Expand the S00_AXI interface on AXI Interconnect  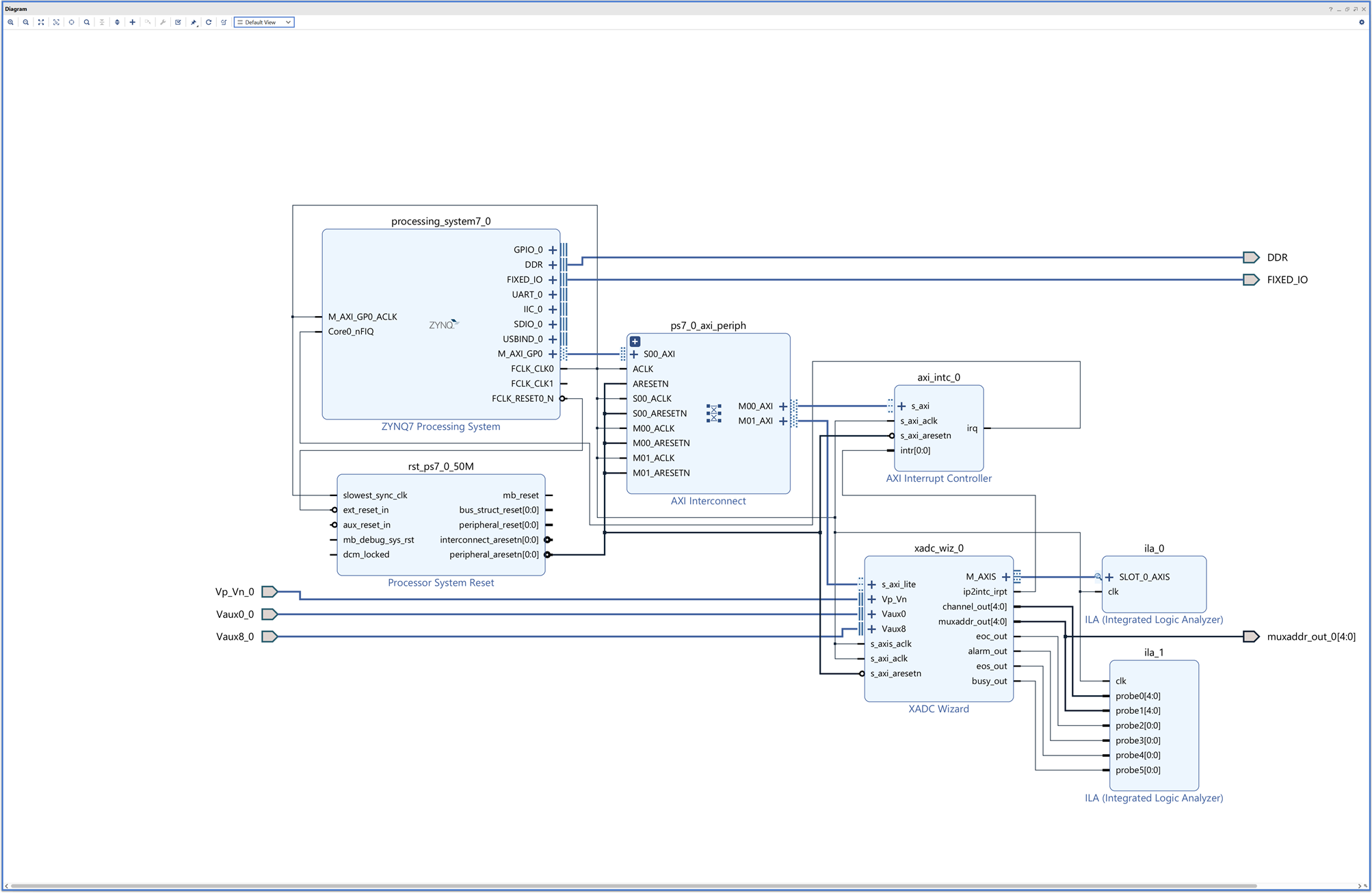634,354
